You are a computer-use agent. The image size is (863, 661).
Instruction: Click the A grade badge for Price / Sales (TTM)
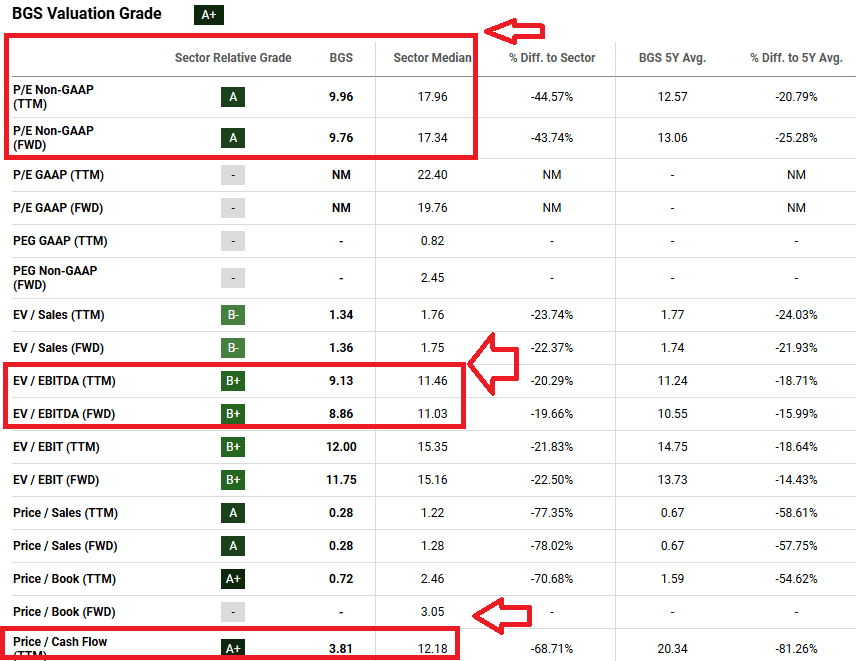(232, 513)
